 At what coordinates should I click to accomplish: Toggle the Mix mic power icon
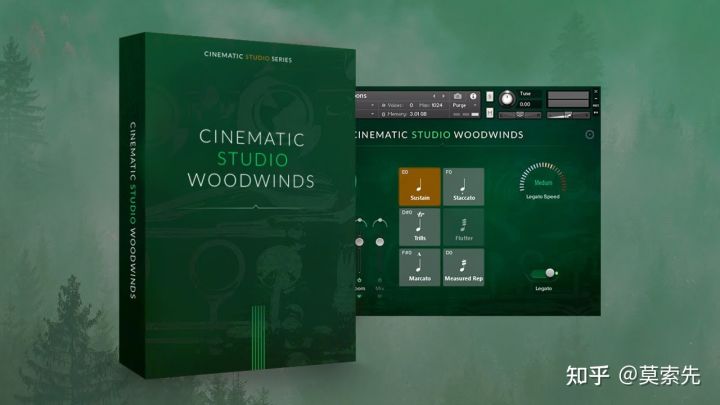[x=380, y=280]
